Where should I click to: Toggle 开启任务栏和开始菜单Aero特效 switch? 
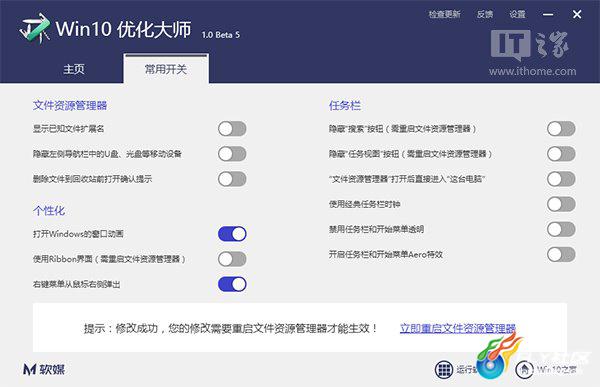tap(561, 255)
